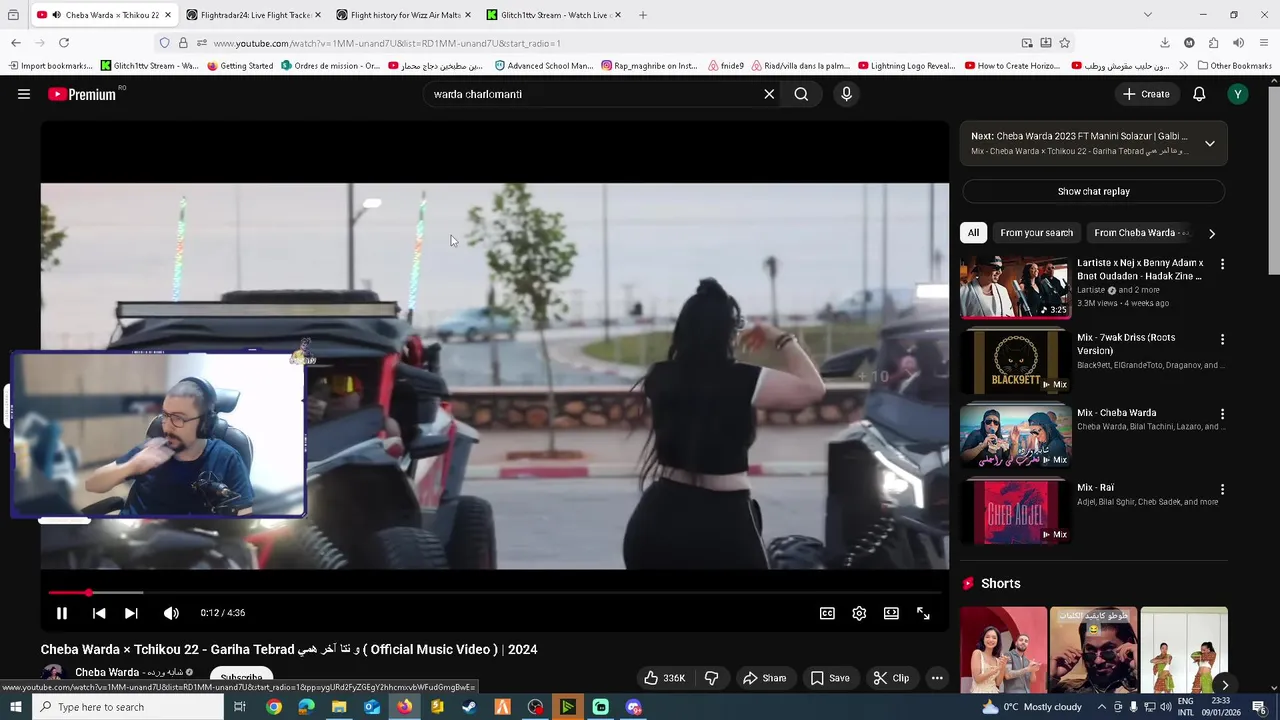Open options for the Lartiste x Nej video

(1222, 265)
